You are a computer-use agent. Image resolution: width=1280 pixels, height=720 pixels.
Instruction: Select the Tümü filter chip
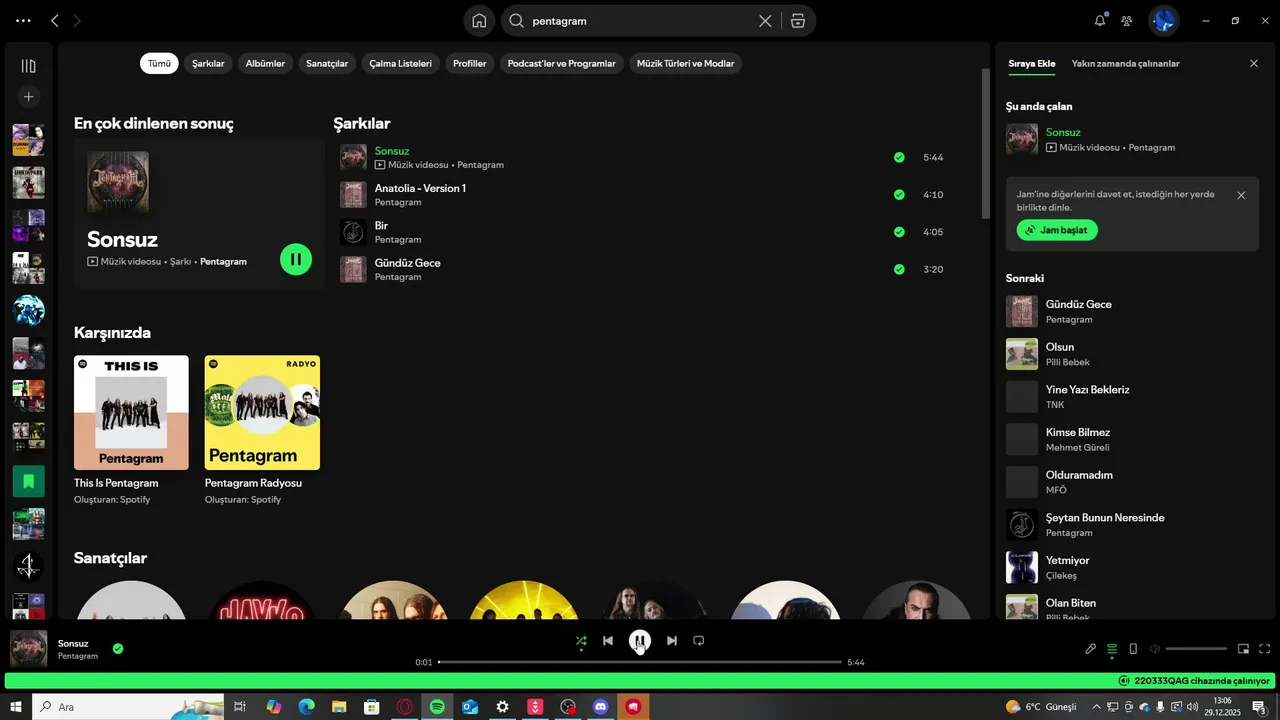pyautogui.click(x=159, y=63)
